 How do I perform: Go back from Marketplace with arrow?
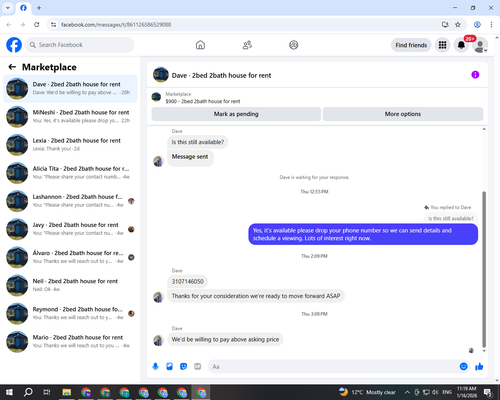pos(12,67)
